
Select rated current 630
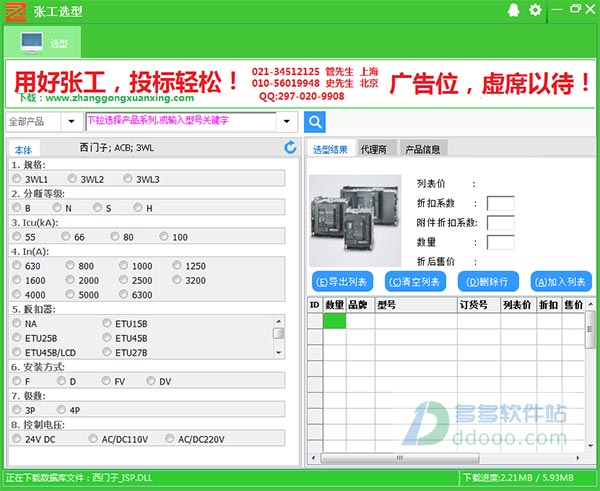point(16,265)
